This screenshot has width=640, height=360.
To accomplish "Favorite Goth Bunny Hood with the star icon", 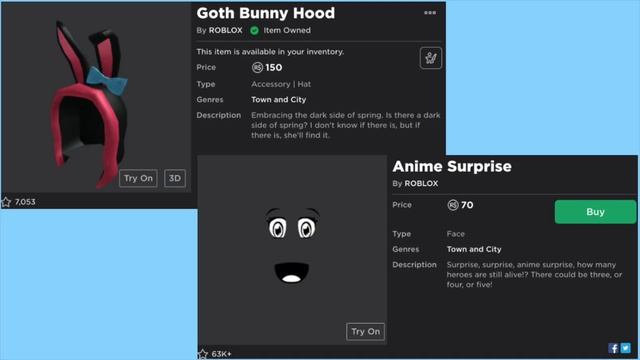I will (6, 202).
